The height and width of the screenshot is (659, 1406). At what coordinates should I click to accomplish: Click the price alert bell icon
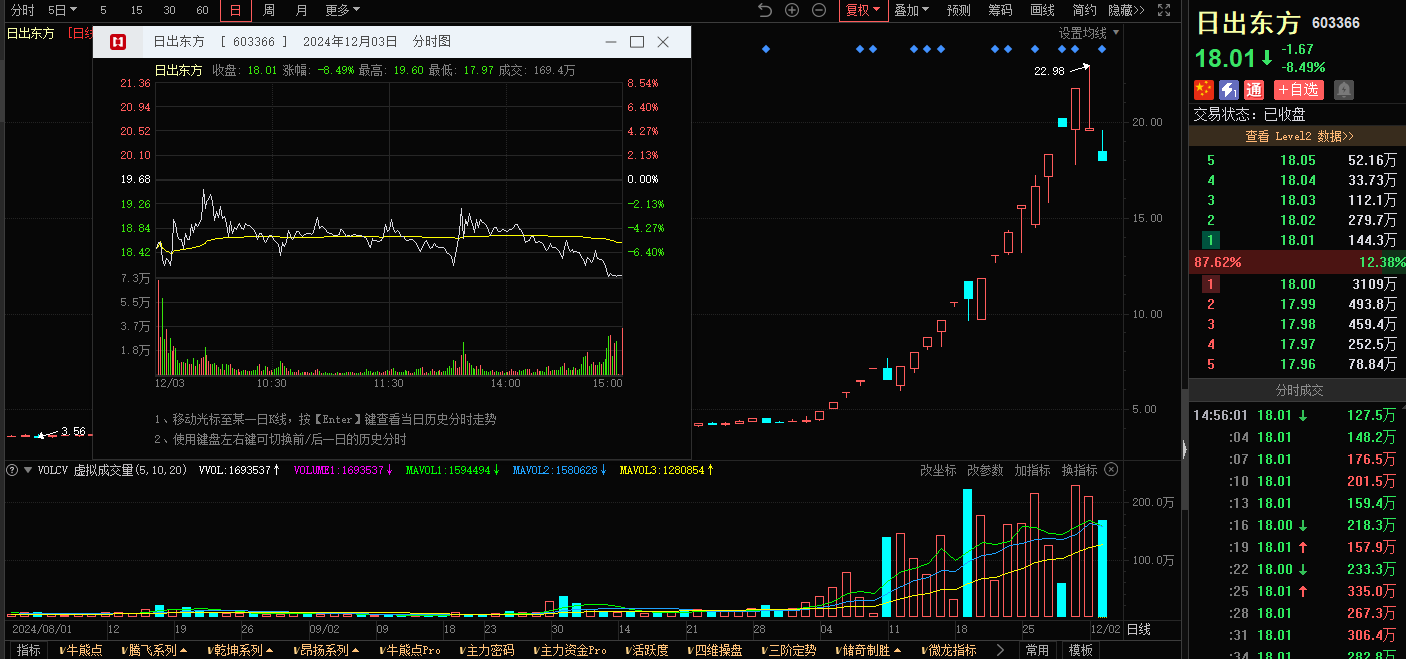[x=1343, y=90]
